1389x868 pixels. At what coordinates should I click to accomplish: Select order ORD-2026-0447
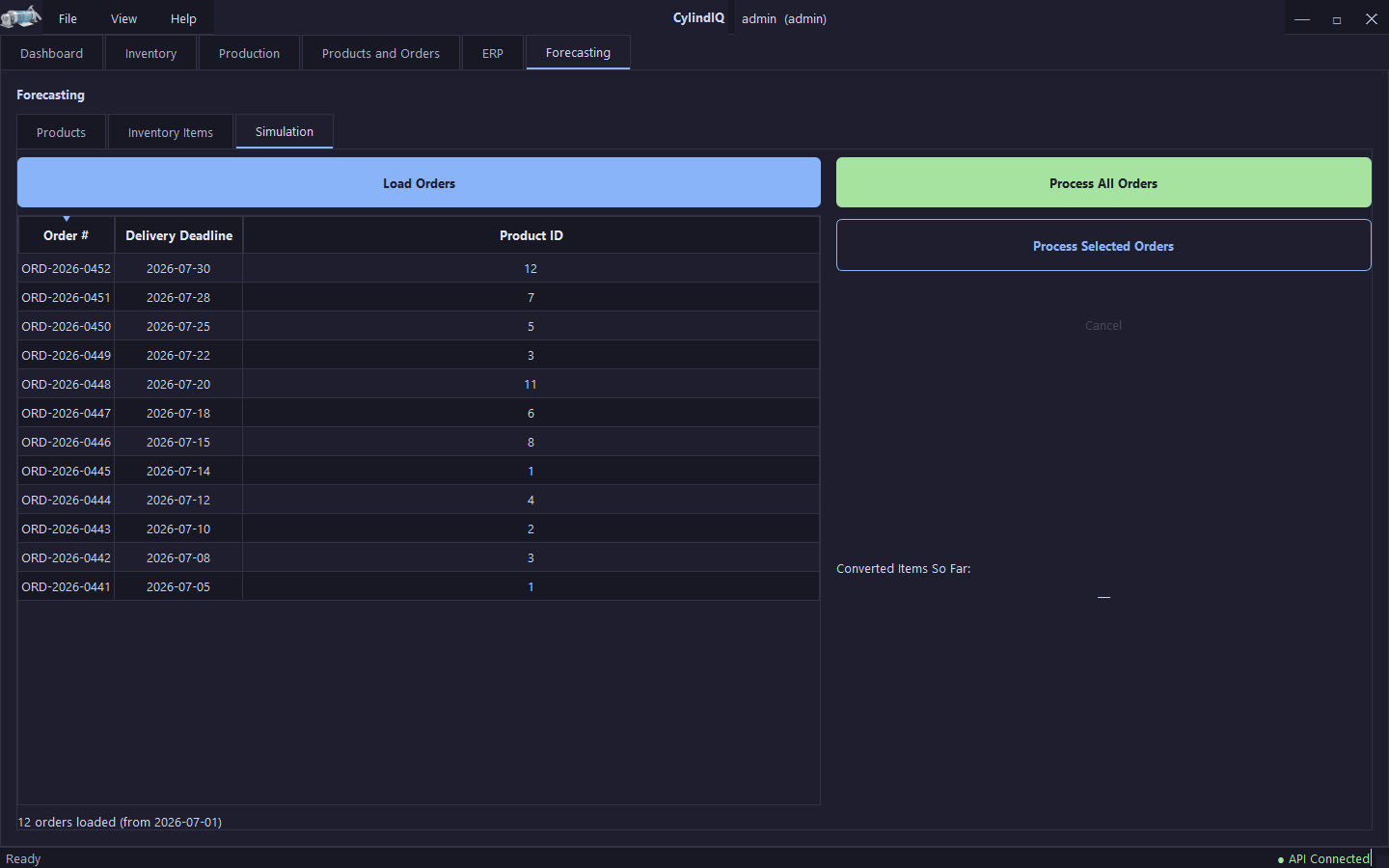(67, 413)
